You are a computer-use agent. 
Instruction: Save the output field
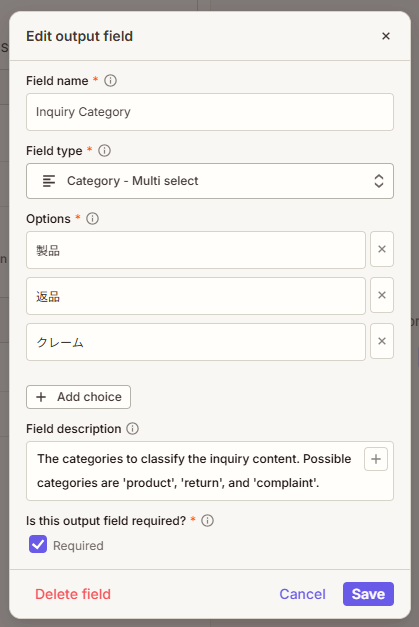point(368,594)
